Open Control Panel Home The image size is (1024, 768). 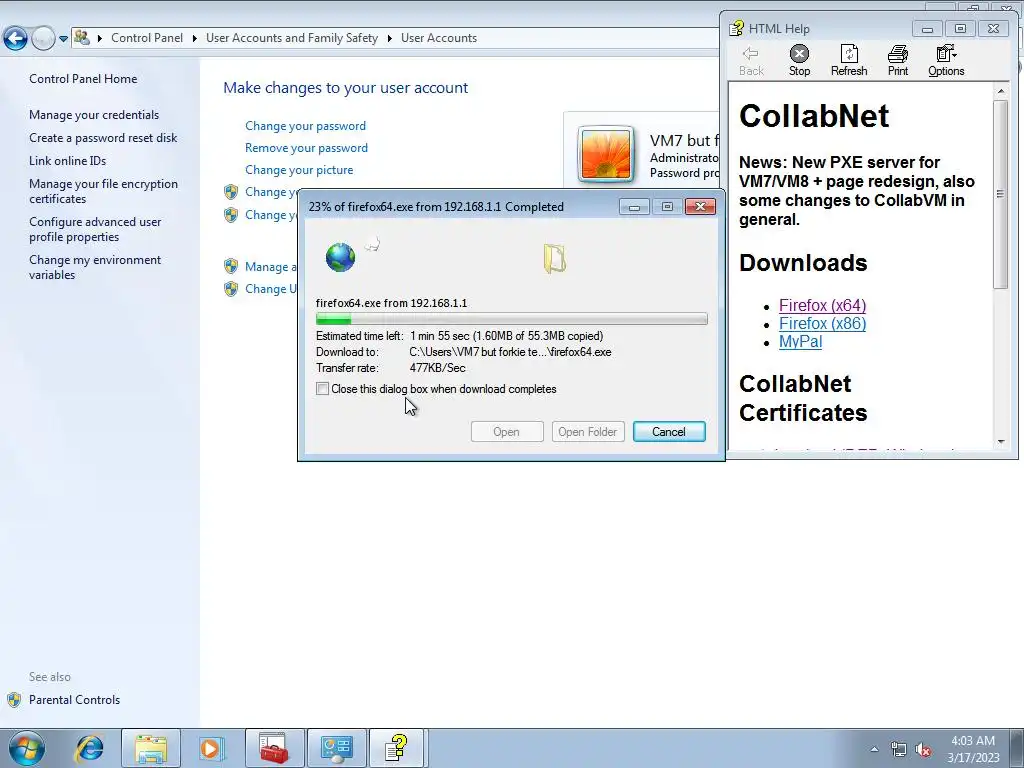pyautogui.click(x=83, y=79)
